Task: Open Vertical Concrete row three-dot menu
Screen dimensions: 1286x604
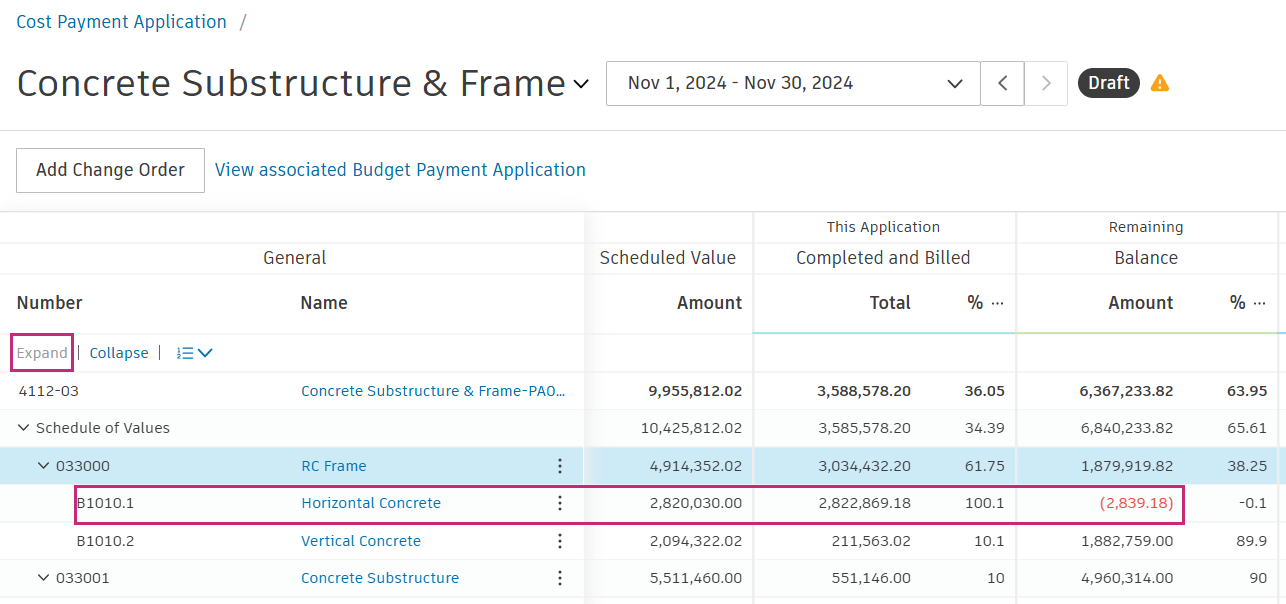Action: point(560,541)
